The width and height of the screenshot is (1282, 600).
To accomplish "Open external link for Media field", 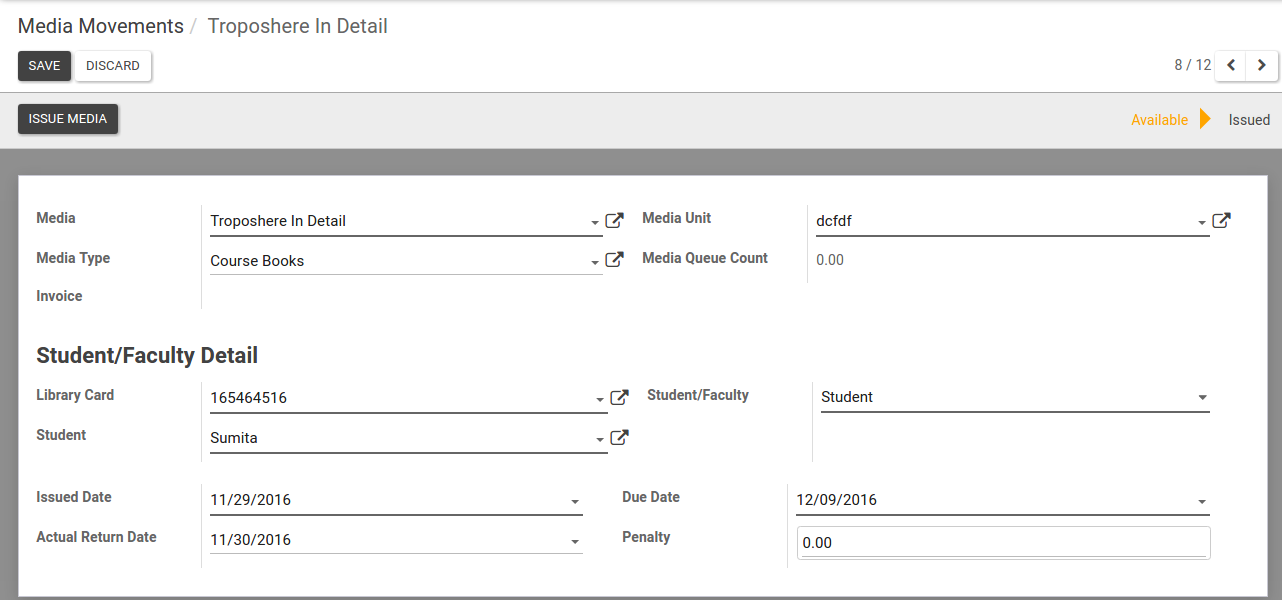I will [615, 221].
